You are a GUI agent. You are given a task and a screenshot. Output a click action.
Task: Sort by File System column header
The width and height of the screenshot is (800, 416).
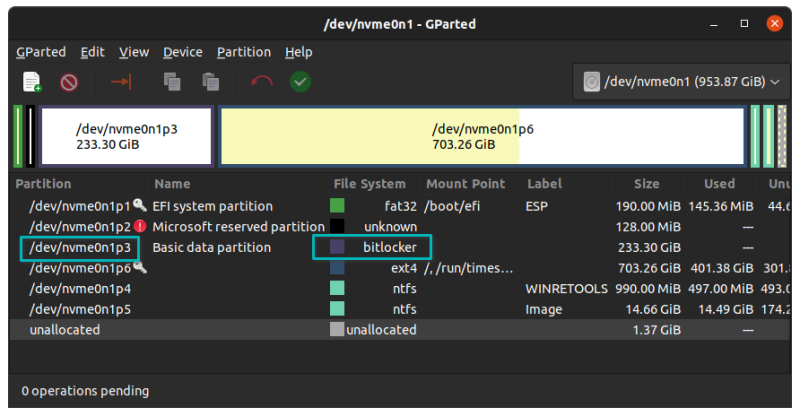click(369, 184)
